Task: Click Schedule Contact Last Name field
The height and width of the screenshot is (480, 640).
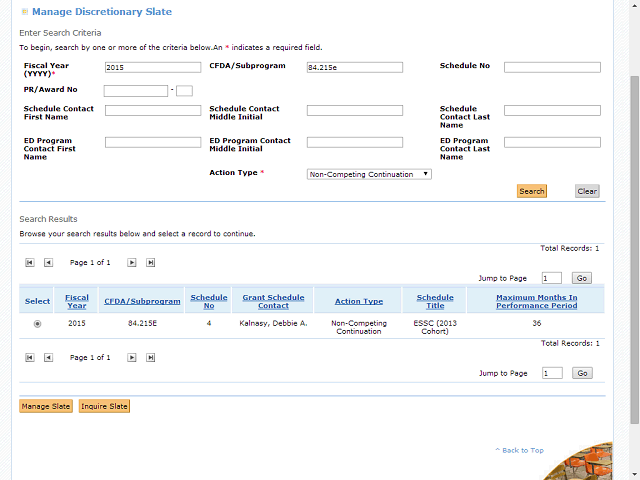Action: (552, 110)
